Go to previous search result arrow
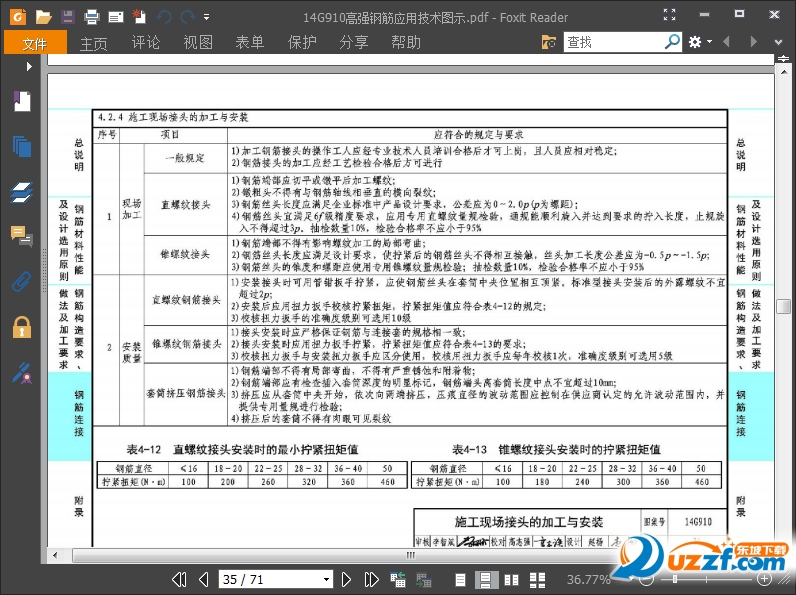The width and height of the screenshot is (796, 595). [x=726, y=42]
